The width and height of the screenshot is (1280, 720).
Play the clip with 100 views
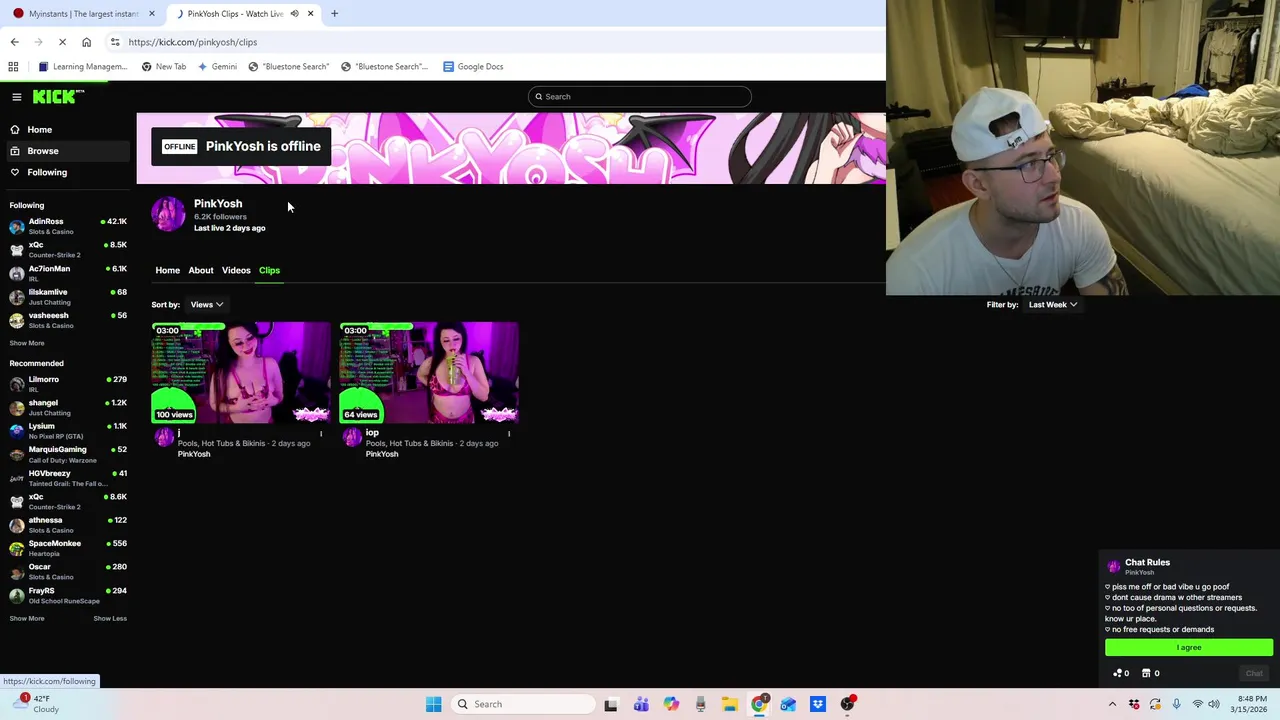point(241,372)
